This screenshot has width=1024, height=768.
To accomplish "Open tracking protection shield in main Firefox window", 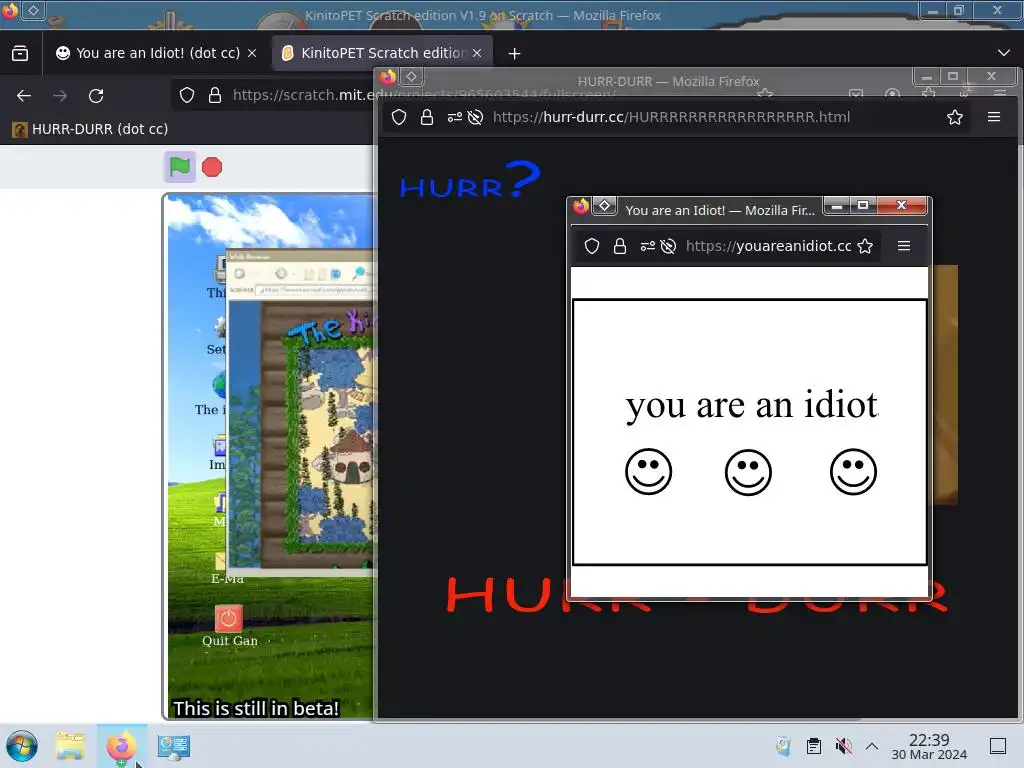I will [187, 95].
